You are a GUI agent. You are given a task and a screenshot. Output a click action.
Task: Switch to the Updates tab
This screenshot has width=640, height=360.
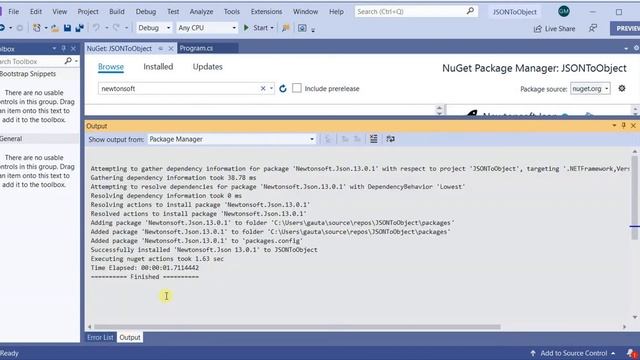click(207, 67)
